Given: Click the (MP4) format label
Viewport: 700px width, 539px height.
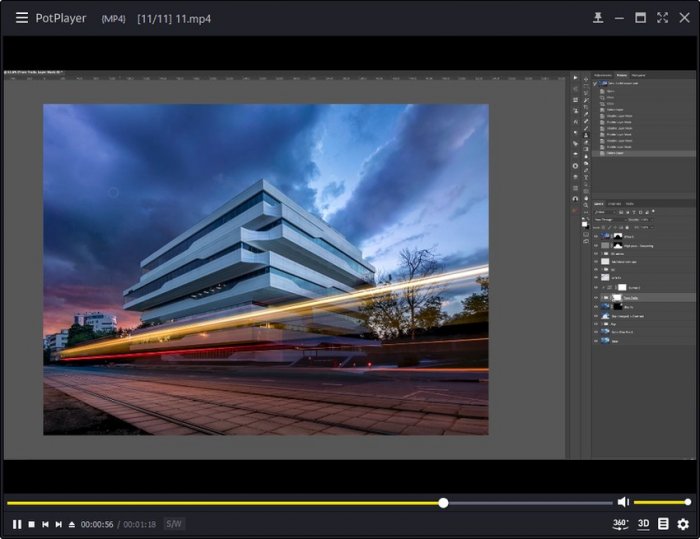Looking at the screenshot, I should pyautogui.click(x=113, y=19).
